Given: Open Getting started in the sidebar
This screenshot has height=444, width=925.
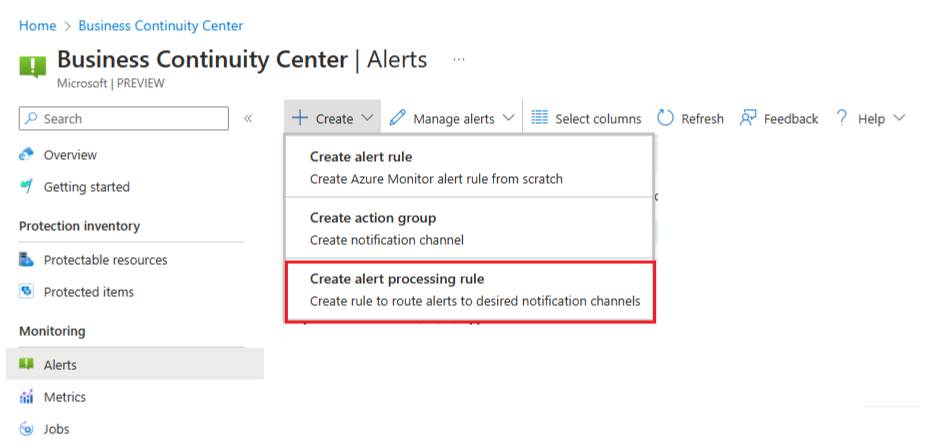Looking at the screenshot, I should (x=87, y=187).
